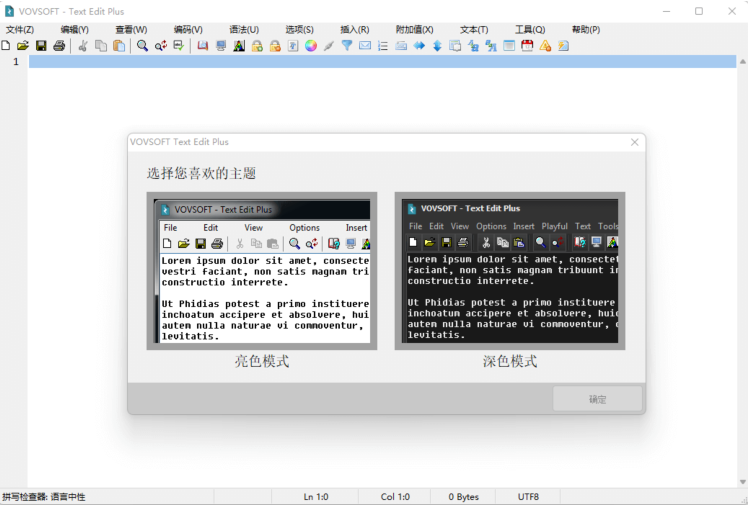
Task: Open the 编辑(Y) menu
Action: click(74, 30)
